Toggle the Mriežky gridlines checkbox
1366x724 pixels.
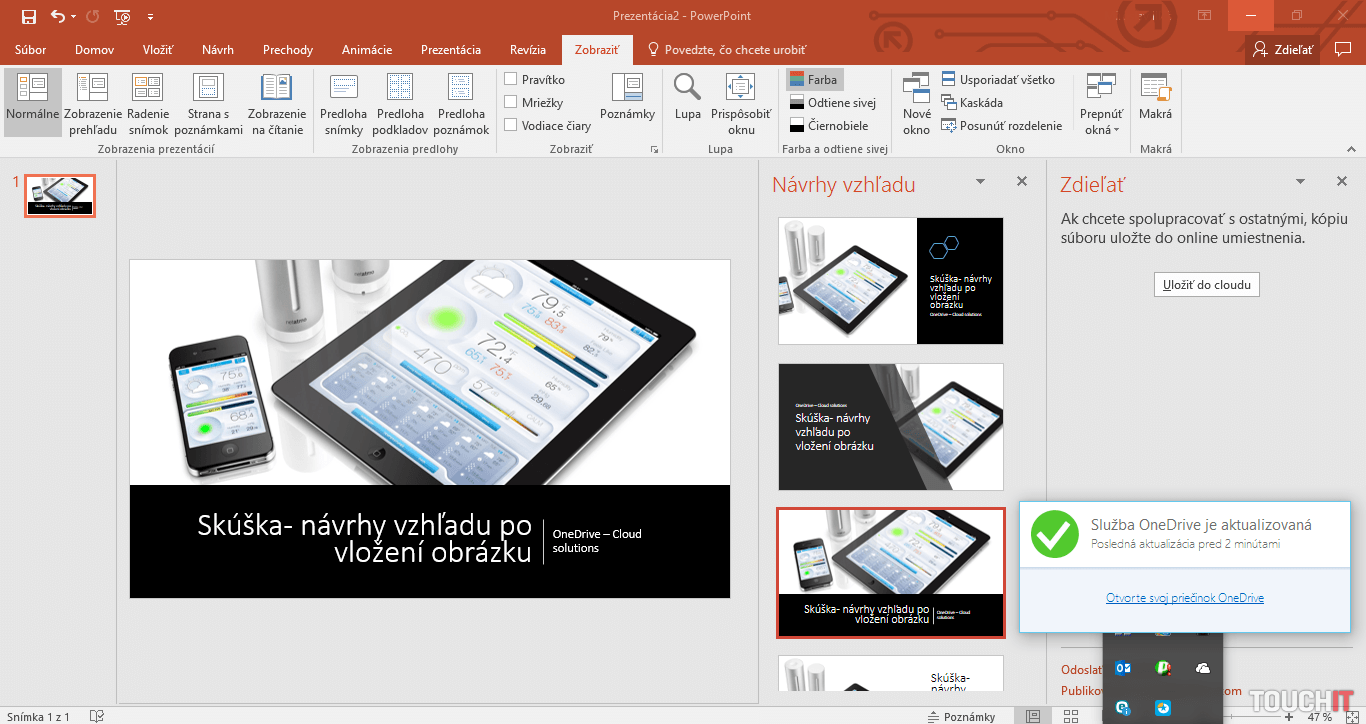click(511, 102)
